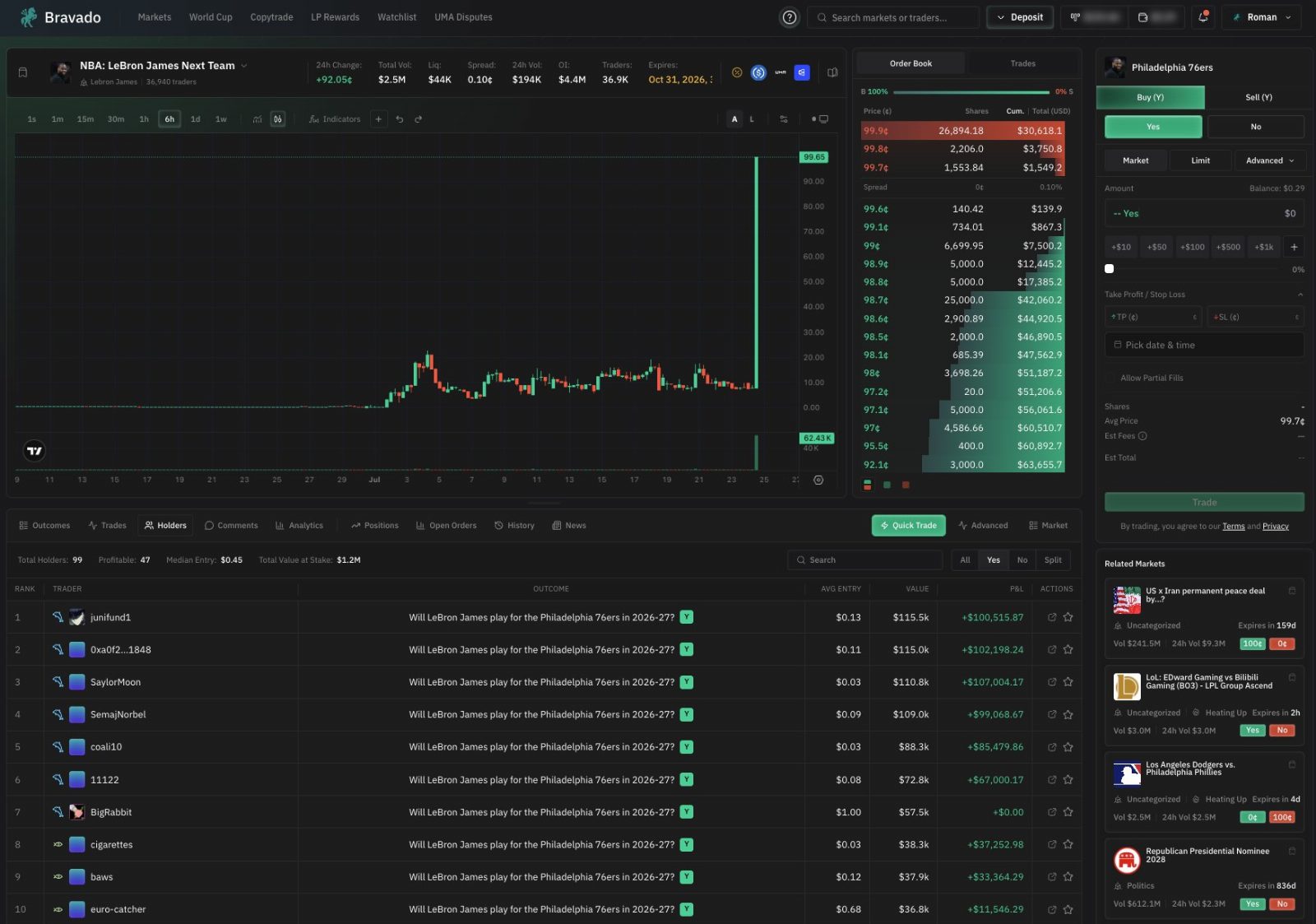Adjust the amount percentage slider handle
This screenshot has width=1316, height=924.
click(1109, 269)
